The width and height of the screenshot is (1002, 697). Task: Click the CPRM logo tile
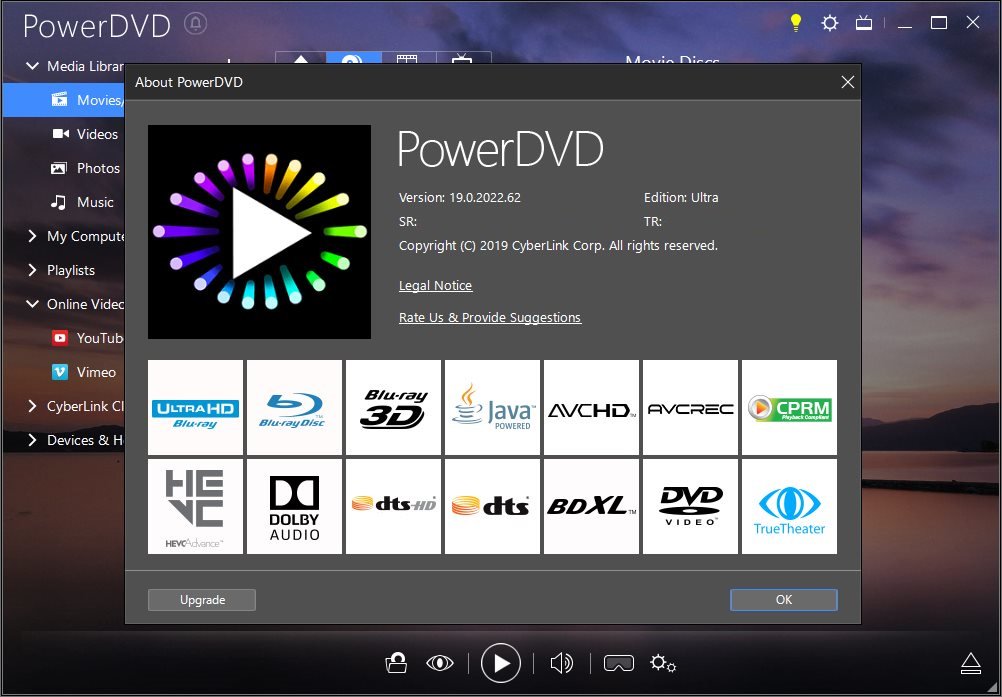(789, 407)
